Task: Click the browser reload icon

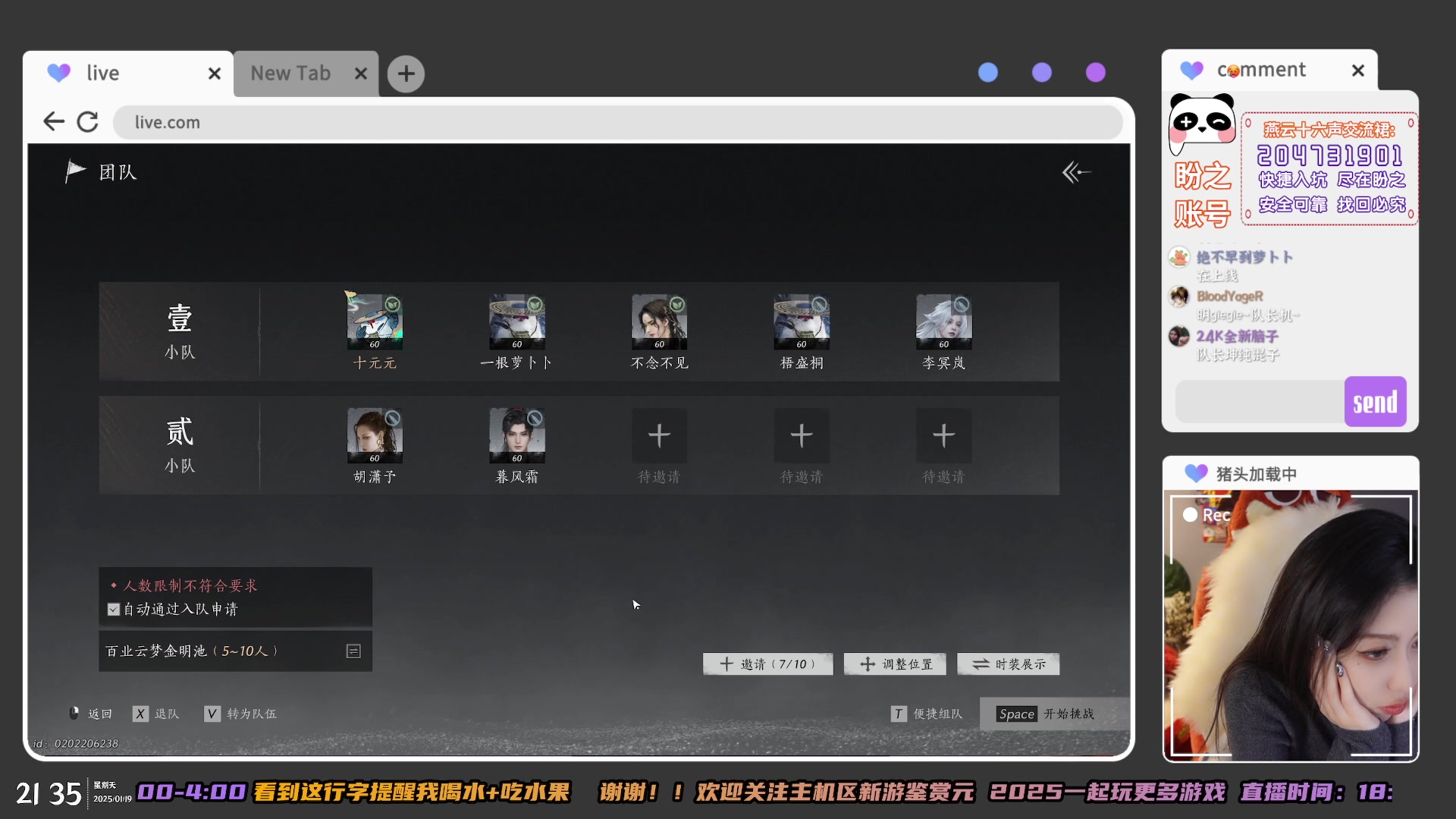Action: [x=88, y=121]
